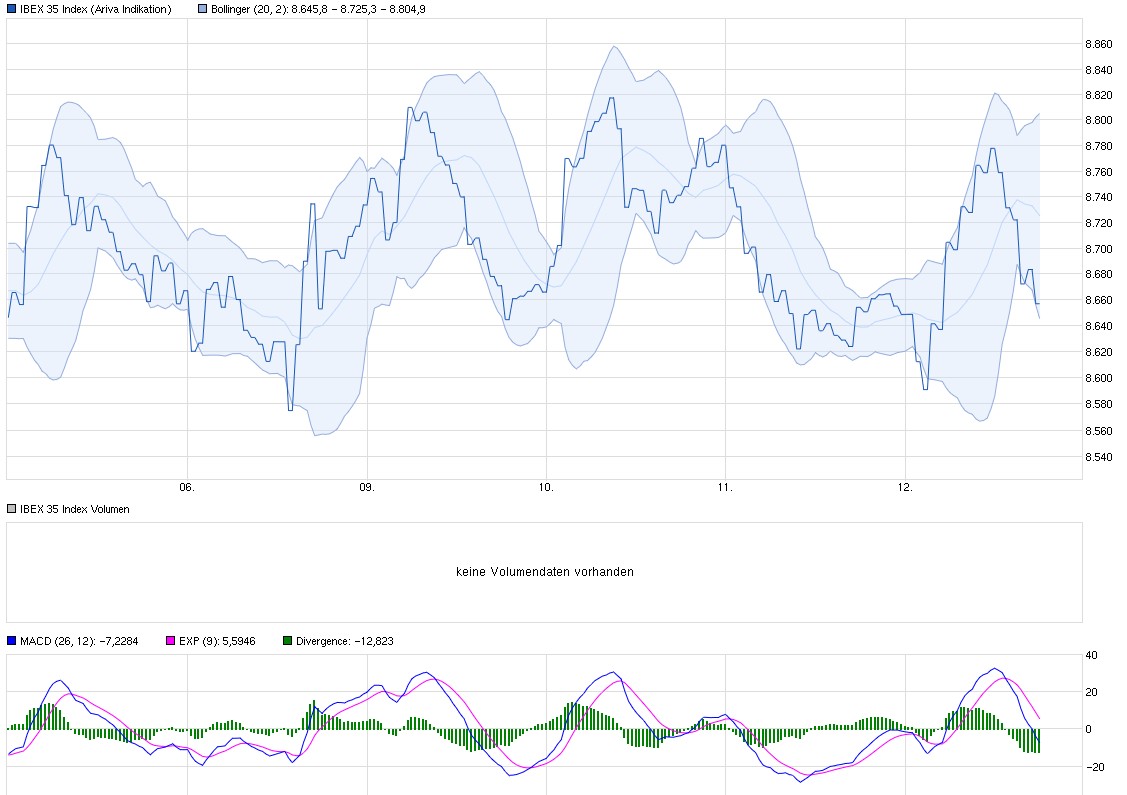Click the 12. date marker on x-axis
This screenshot has width=1127, height=795.
(905, 488)
